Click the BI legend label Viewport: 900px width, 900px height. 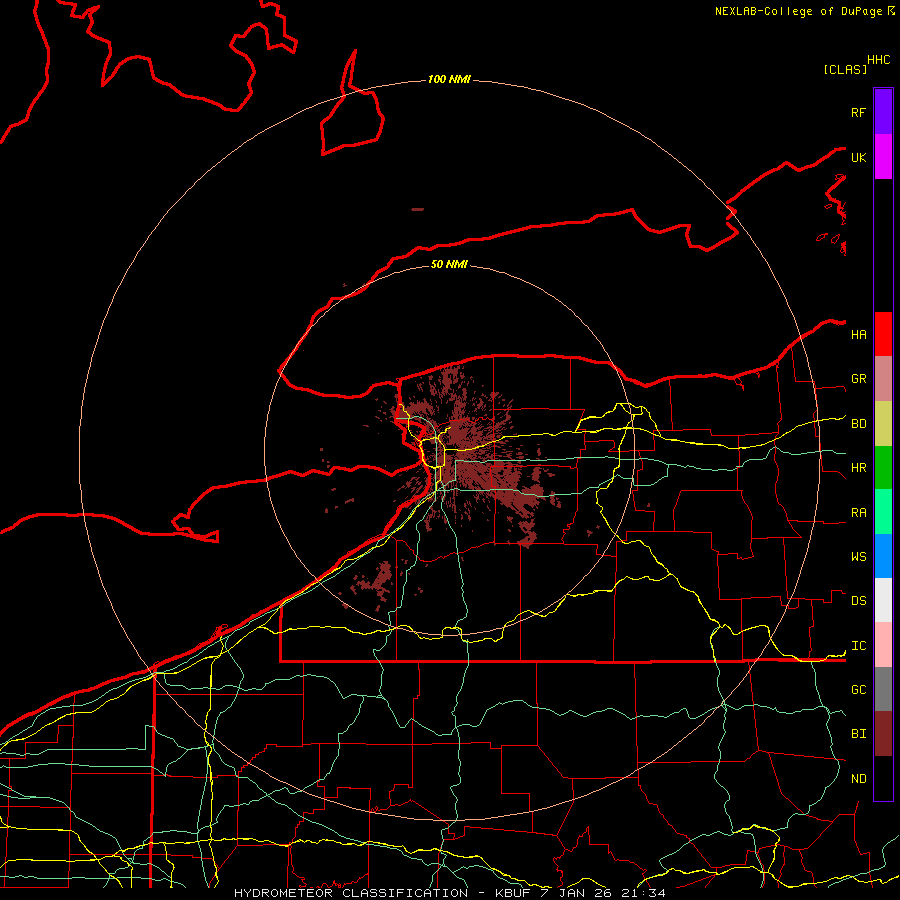pyautogui.click(x=858, y=734)
